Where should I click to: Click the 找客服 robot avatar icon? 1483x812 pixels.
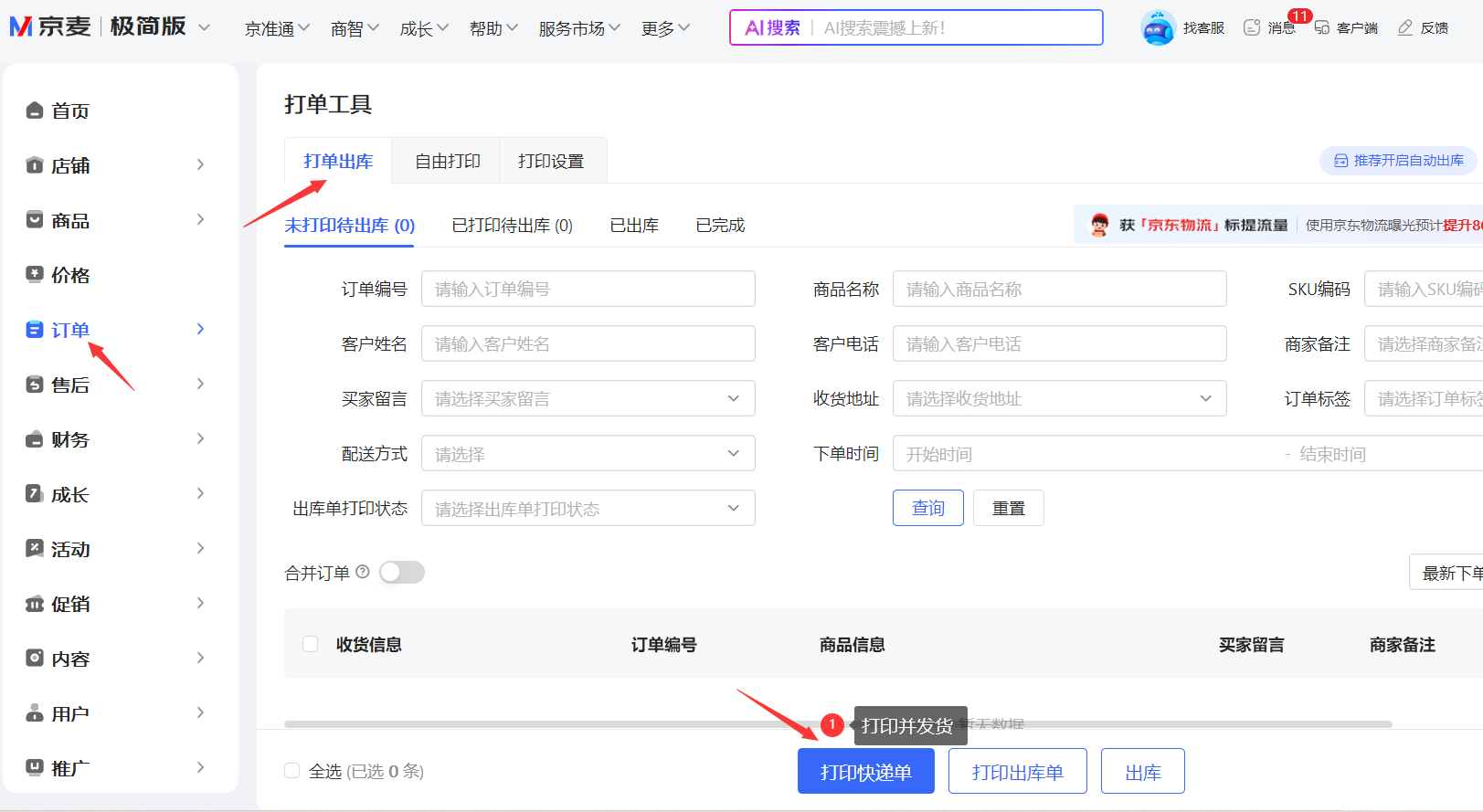coord(1158,27)
